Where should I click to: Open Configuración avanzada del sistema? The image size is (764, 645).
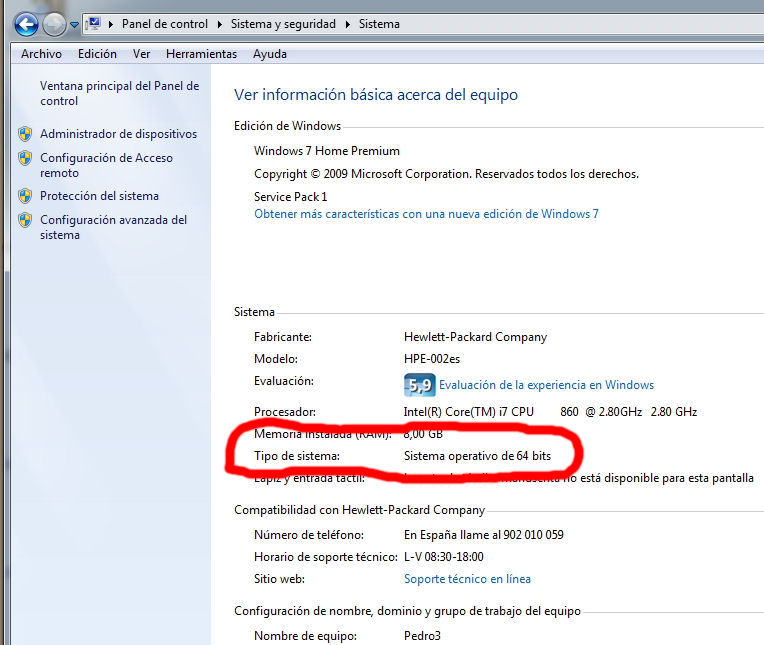[114, 227]
